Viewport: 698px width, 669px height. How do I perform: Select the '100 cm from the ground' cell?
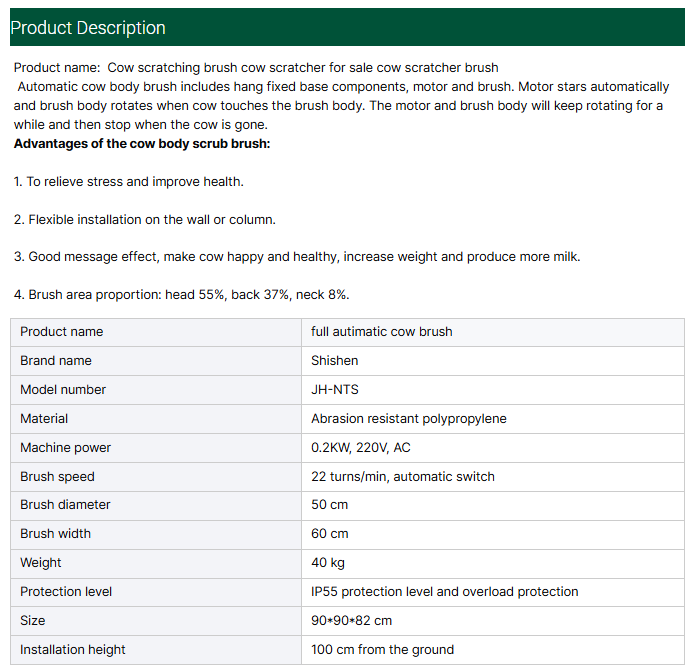click(383, 650)
